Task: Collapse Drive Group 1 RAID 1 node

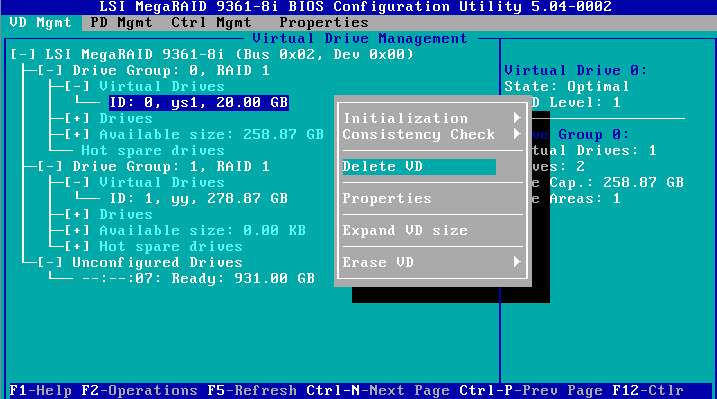Action: pyautogui.click(x=50, y=166)
